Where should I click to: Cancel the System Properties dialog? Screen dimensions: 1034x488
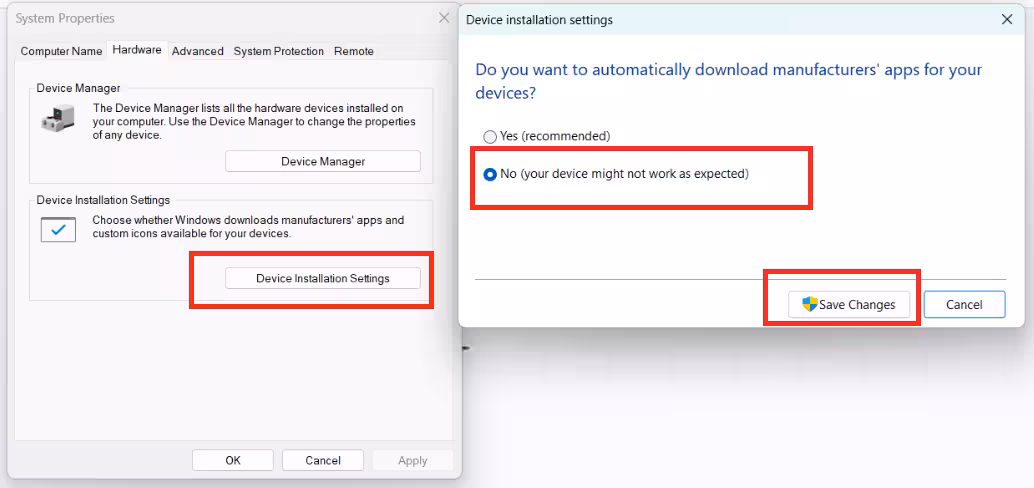click(x=323, y=460)
